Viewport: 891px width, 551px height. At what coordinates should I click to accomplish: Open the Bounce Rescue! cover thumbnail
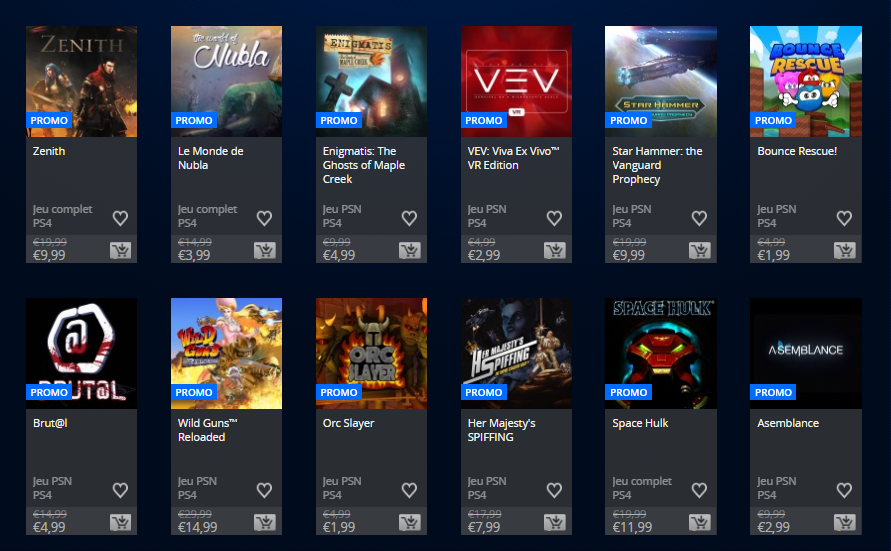point(806,81)
